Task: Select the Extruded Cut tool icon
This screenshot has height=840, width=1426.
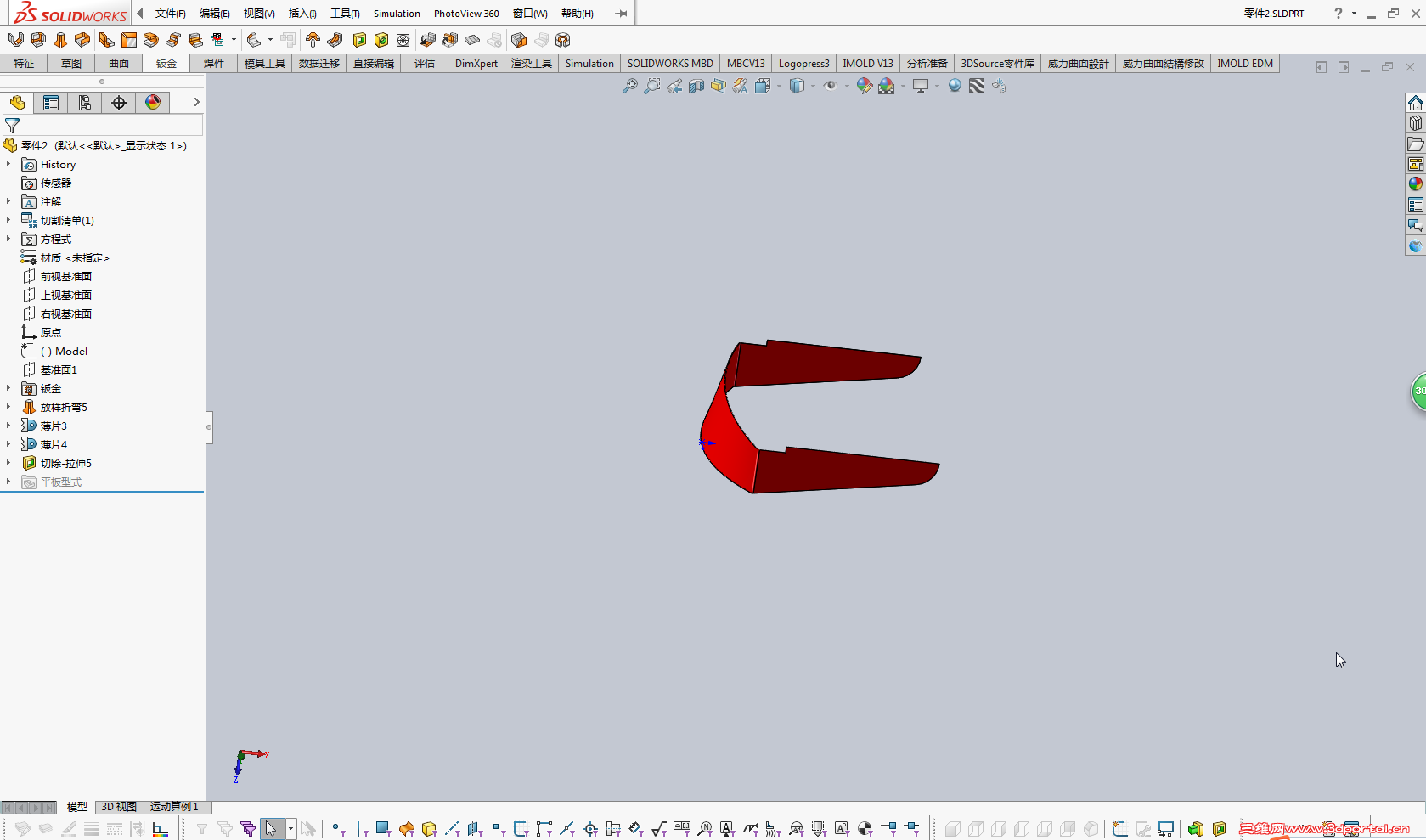Action: 359,40
